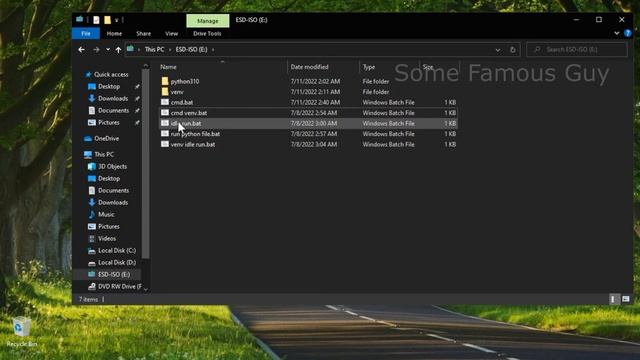
Task: Open pinned Desktop under Quick access
Action: click(x=109, y=87)
